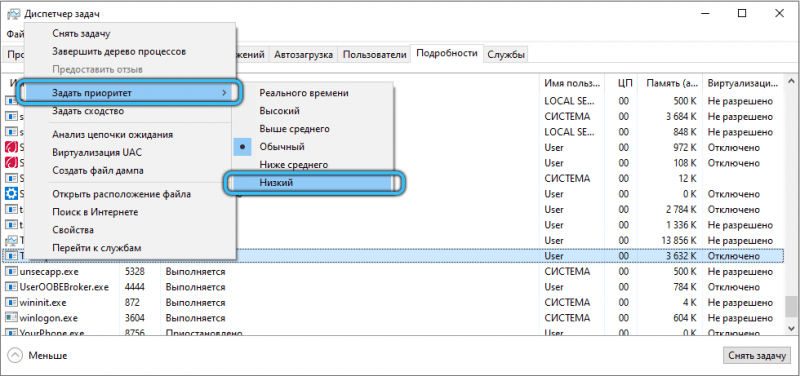800x376 pixels.
Task: Select the UserOOBEBroker.exe process name
Action: 64,287
